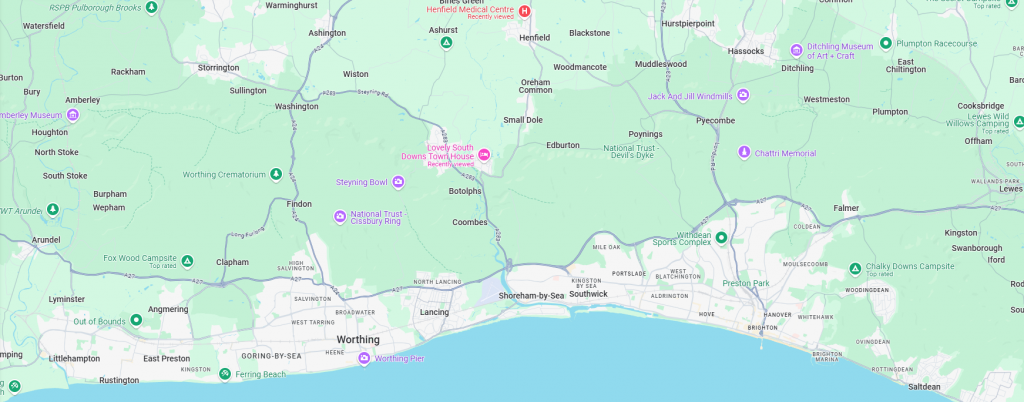
Task: Click the Ferring Beach icon
Action: [x=225, y=374]
